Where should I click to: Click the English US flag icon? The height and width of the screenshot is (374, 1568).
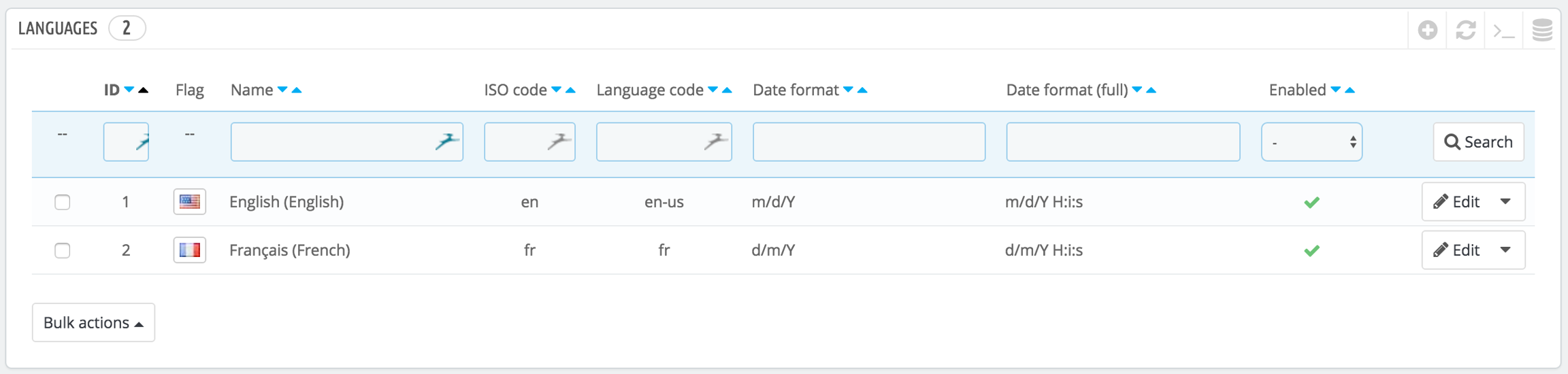point(189,202)
